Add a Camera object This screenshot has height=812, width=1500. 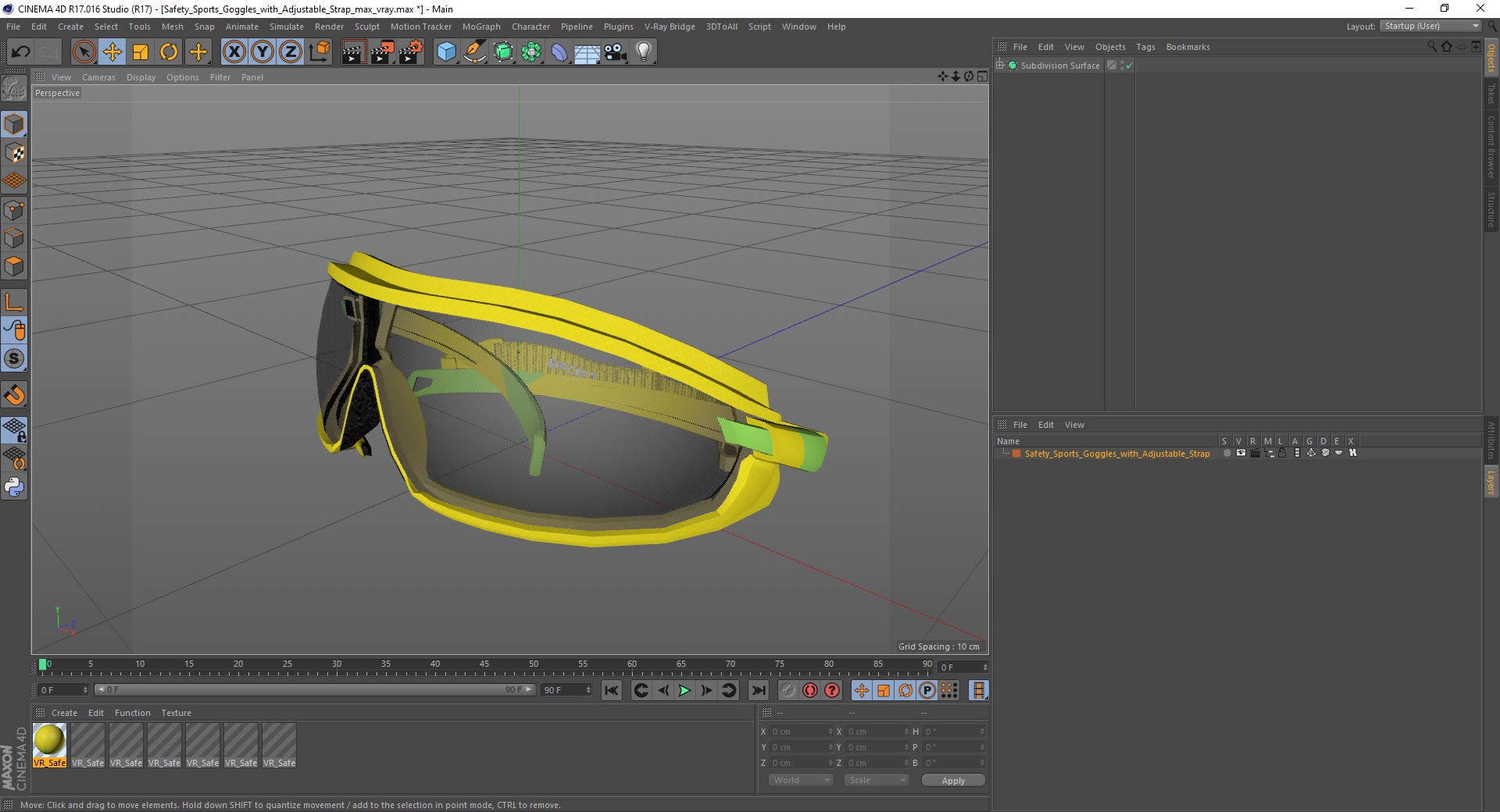pyautogui.click(x=615, y=52)
